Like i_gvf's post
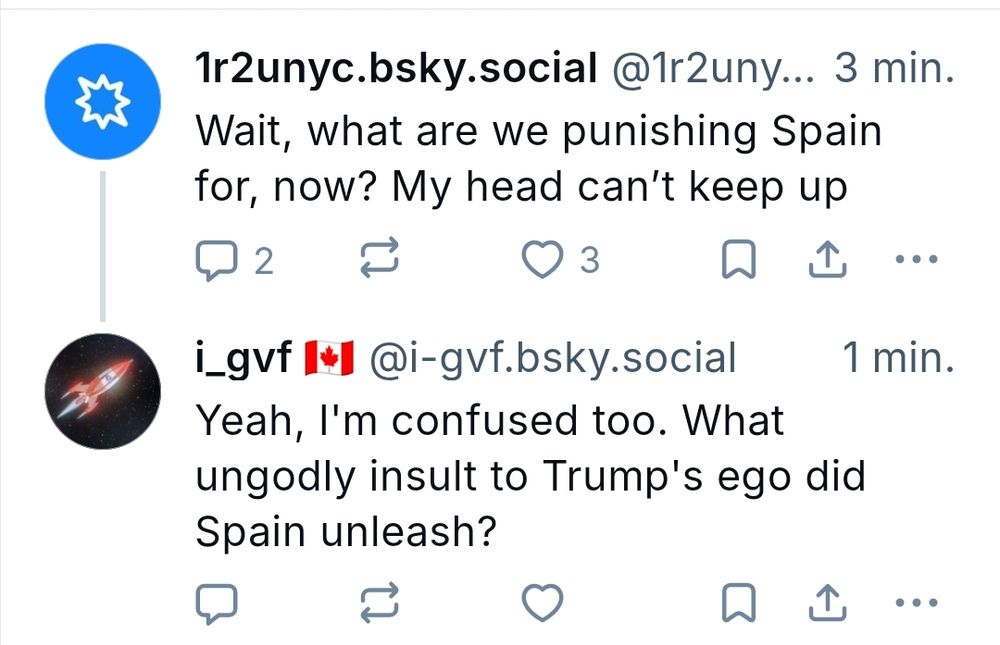The image size is (1000, 645). (543, 602)
